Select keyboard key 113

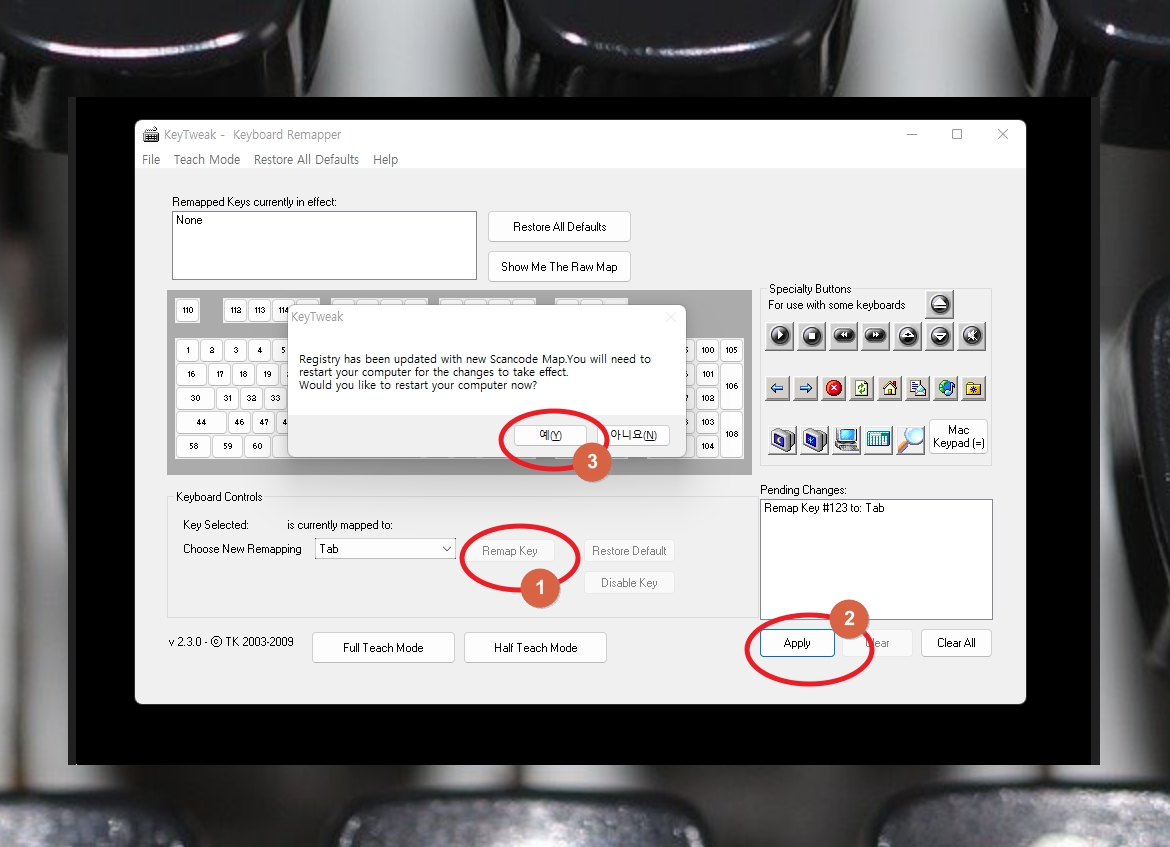pos(260,310)
